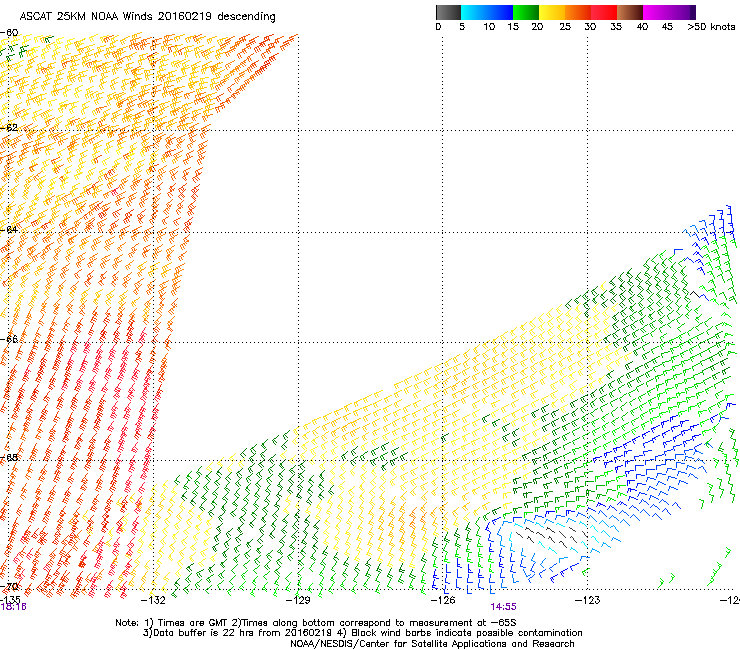Click the "45" legend scale label
The height and width of the screenshot is (650, 740).
pyautogui.click(x=667, y=27)
